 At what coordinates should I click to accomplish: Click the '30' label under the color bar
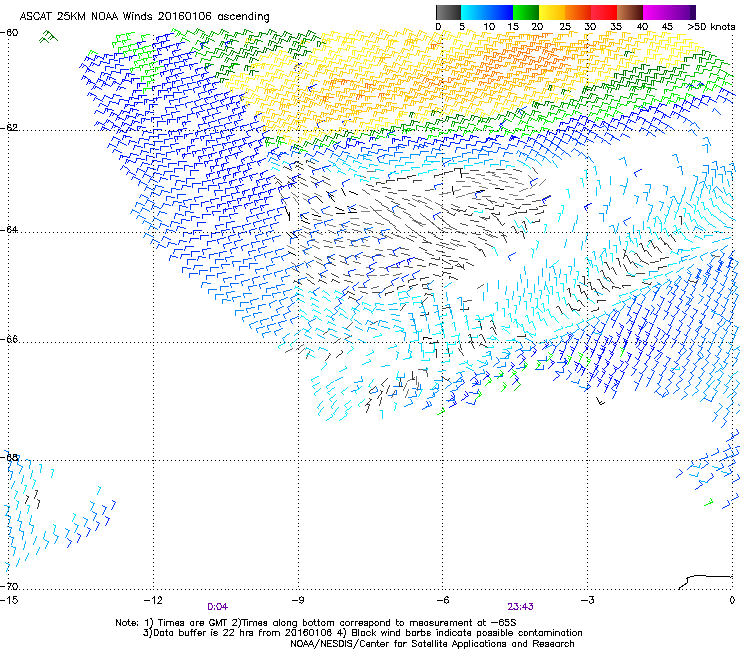[x=590, y=27]
